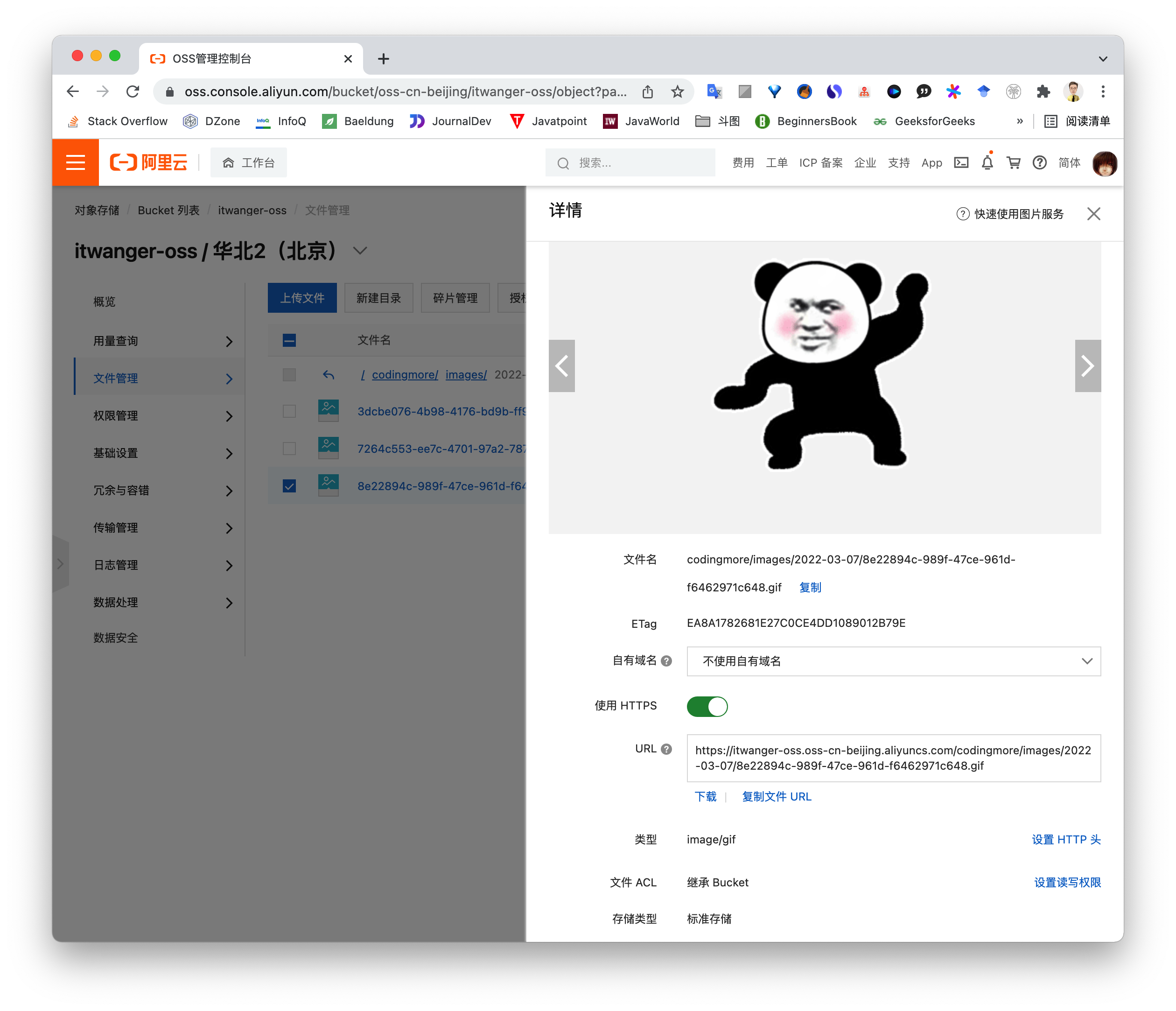1176x1011 pixels.
Task: Open the Cloud Shell terminal icon
Action: click(961, 163)
